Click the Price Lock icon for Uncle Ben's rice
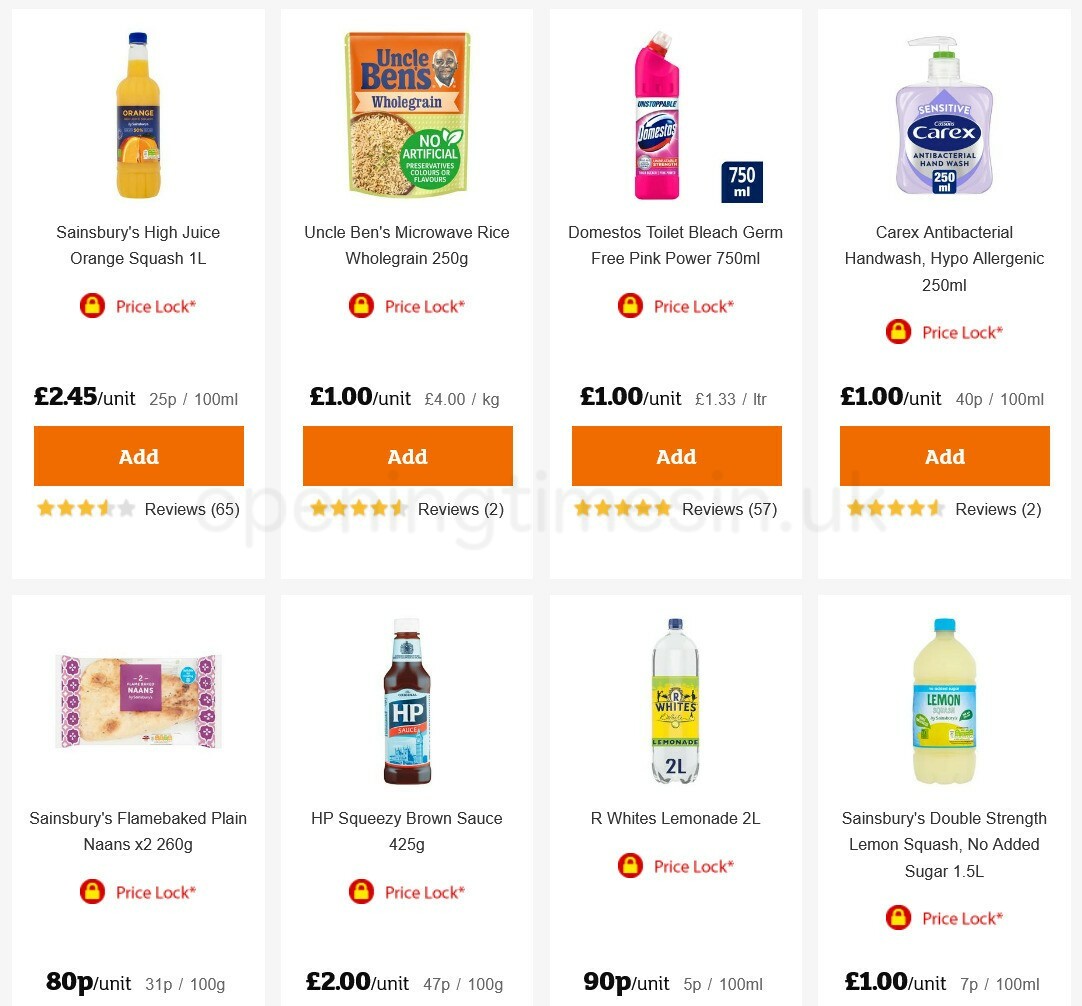Screen dimensions: 1082x1006 [x=361, y=305]
